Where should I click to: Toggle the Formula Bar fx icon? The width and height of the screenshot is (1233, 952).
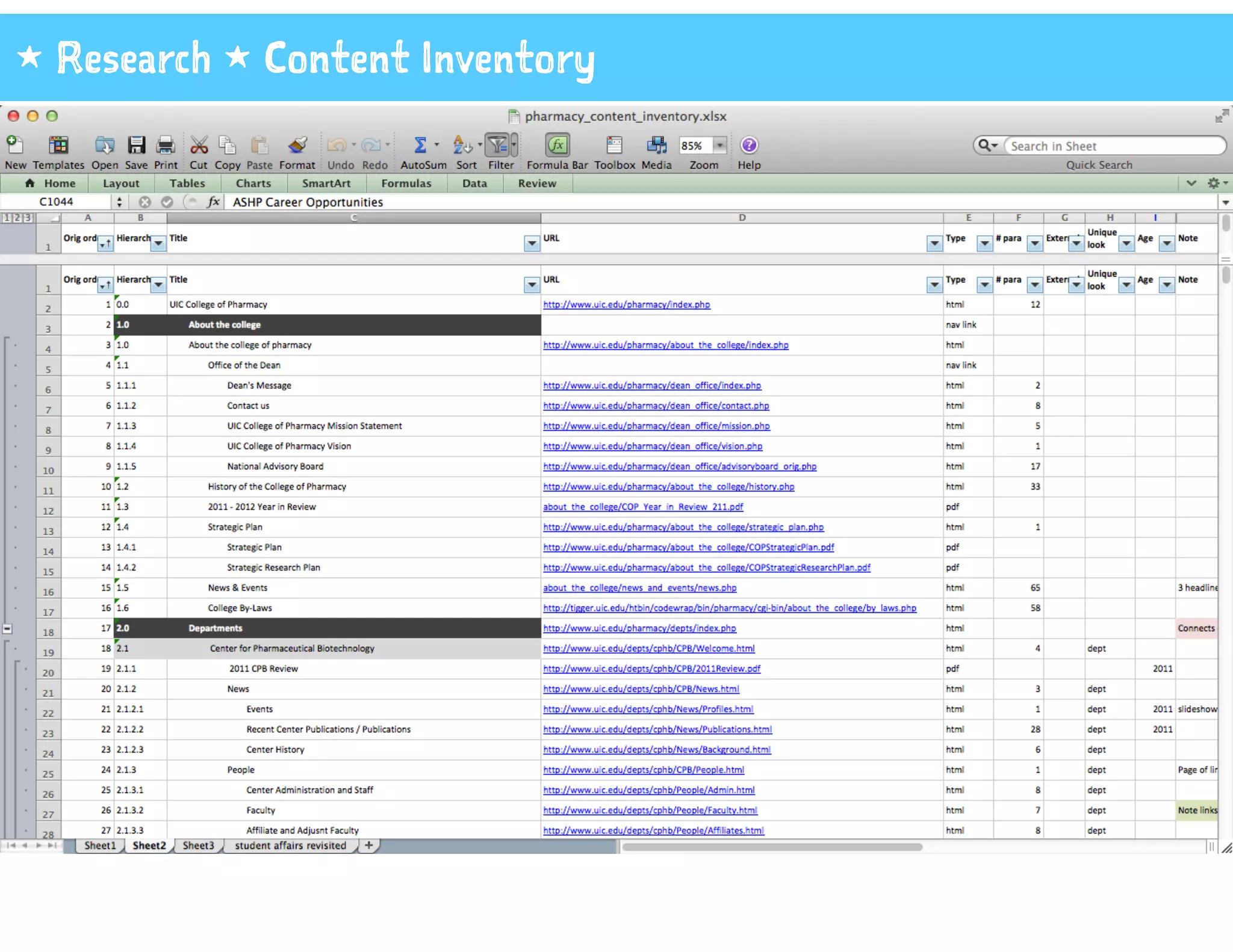click(557, 145)
